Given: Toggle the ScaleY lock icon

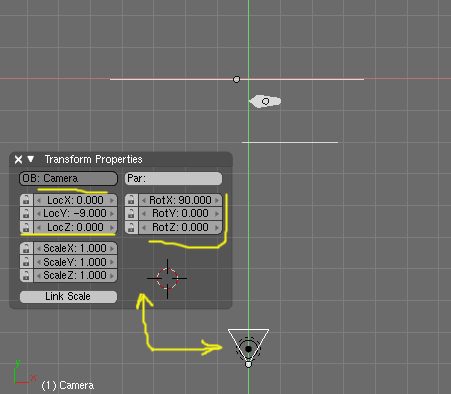Looking at the screenshot, I should pyautogui.click(x=26, y=262).
